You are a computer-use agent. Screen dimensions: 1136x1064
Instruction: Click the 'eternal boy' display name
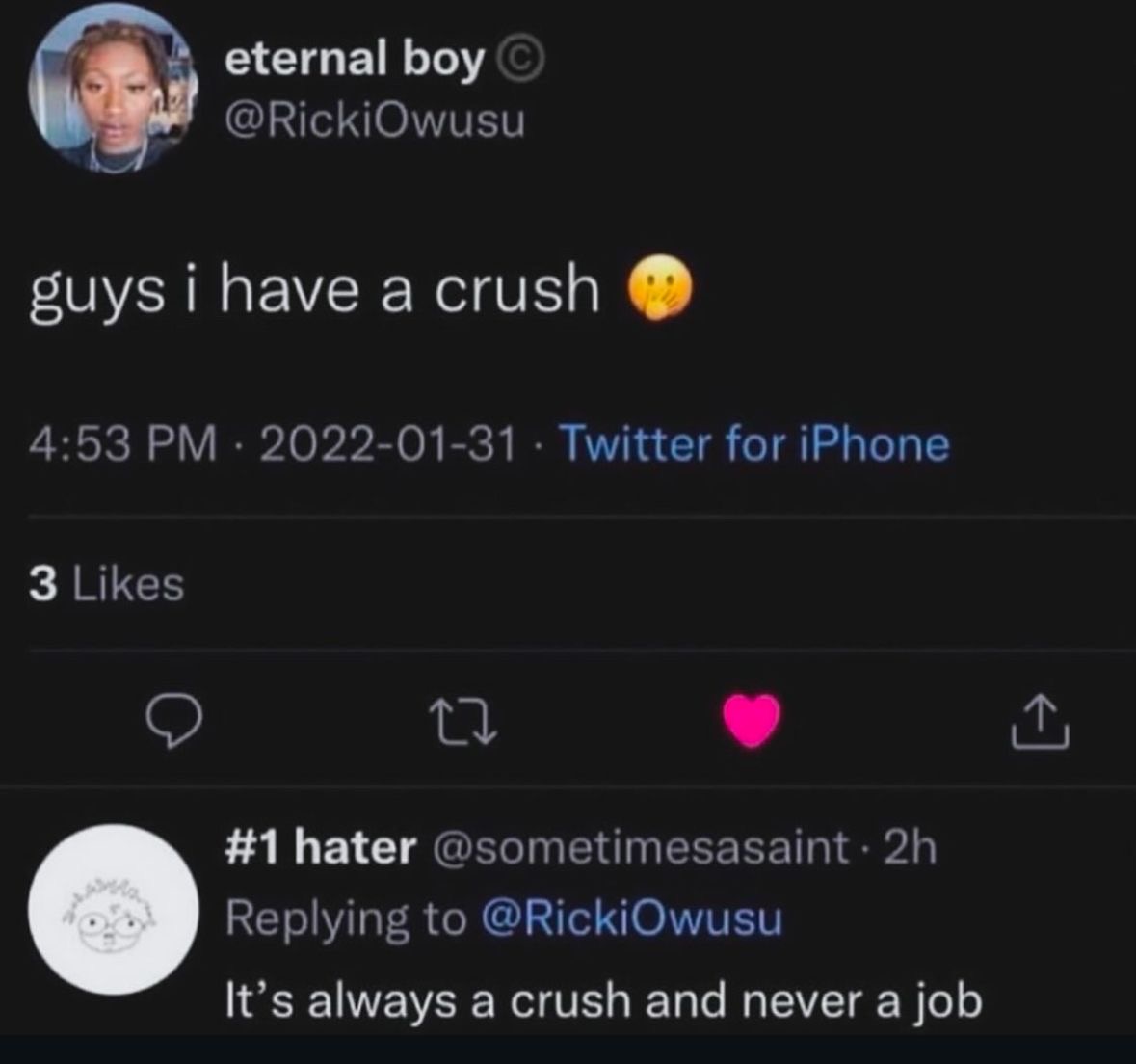[354, 61]
